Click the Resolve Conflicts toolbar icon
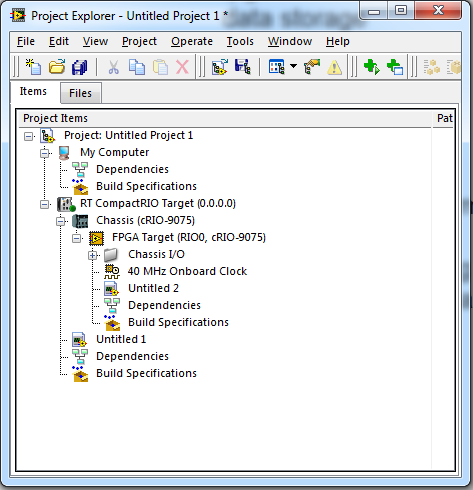The image size is (473, 490). (312, 67)
